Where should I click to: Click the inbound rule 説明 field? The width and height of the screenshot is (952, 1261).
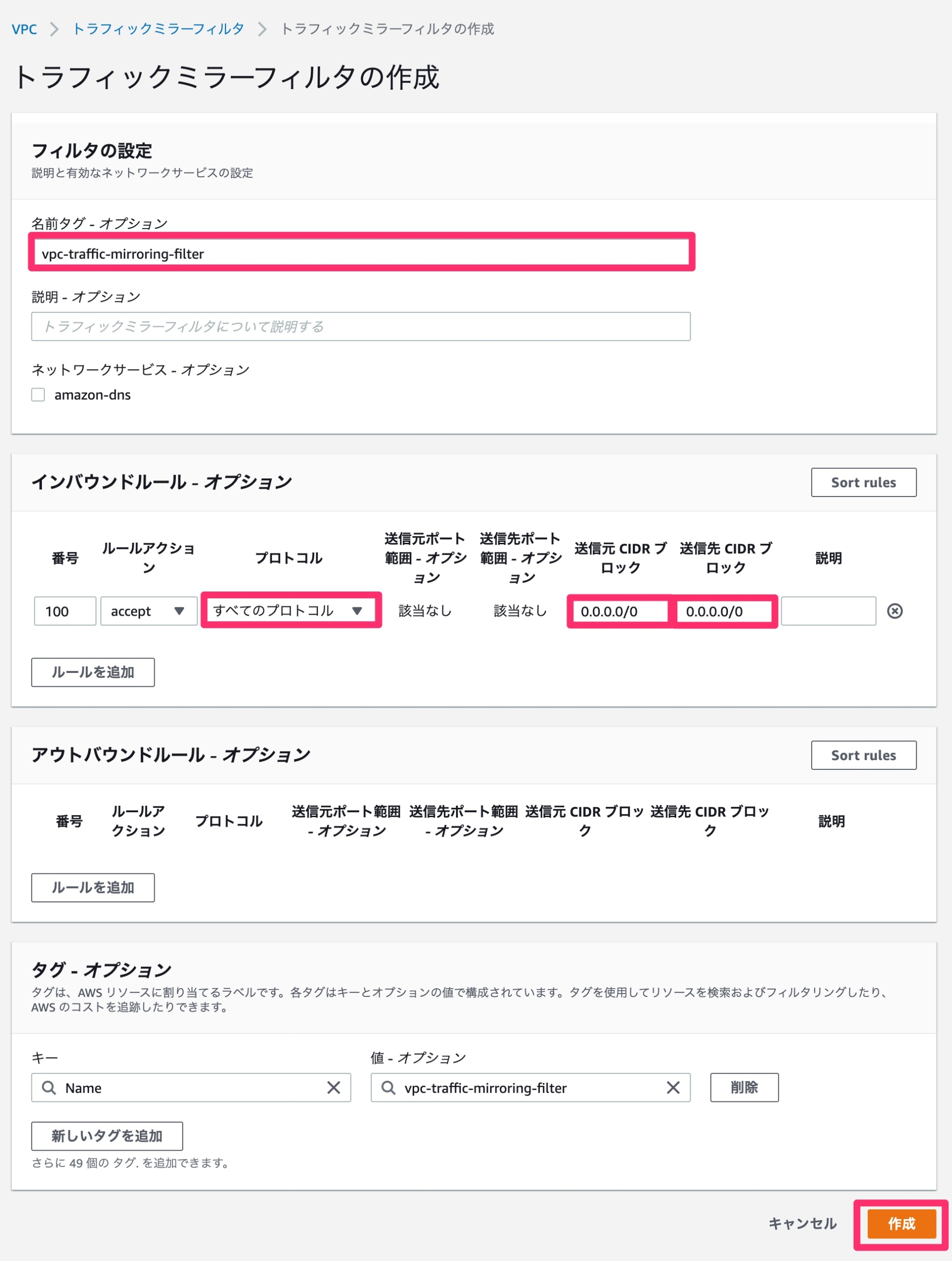(x=828, y=611)
